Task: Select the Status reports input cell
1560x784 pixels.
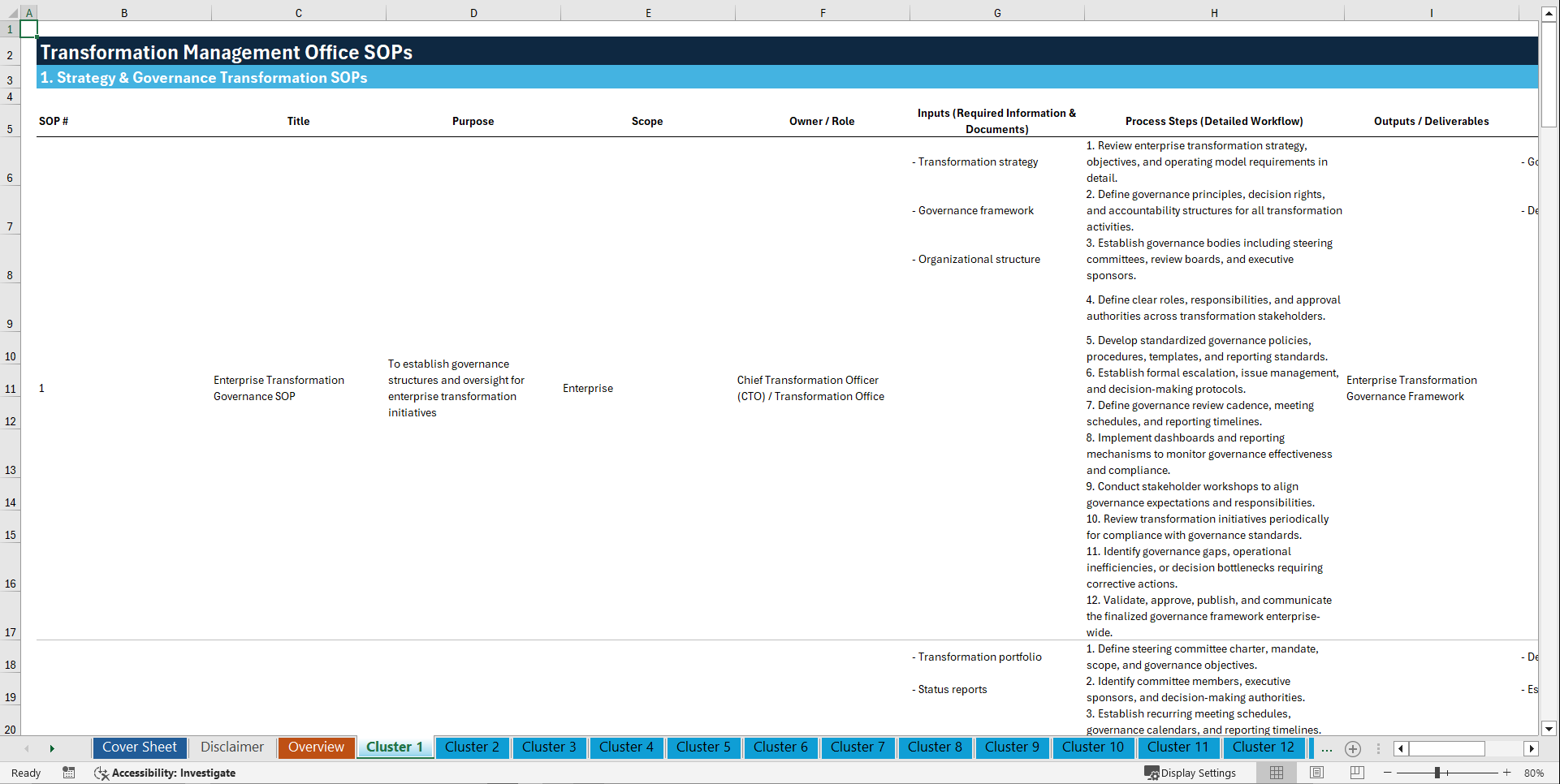Action: [x=997, y=689]
